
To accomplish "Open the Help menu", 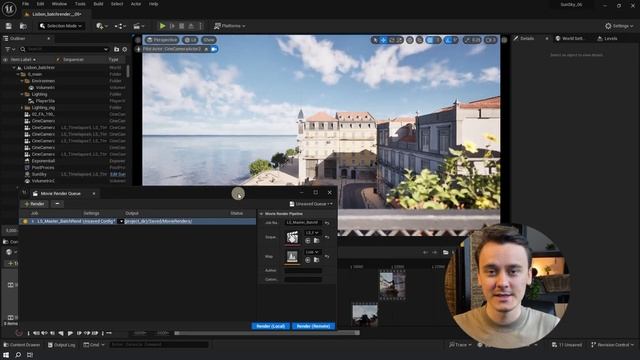I will tap(153, 4).
